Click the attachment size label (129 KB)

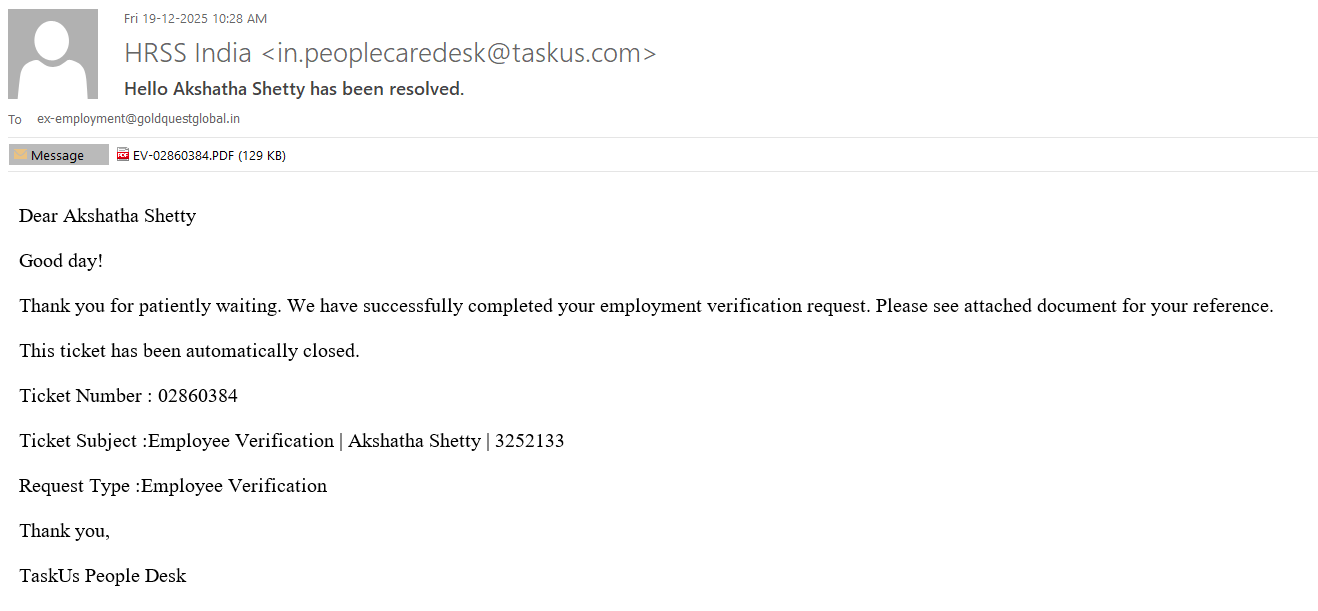(262, 155)
